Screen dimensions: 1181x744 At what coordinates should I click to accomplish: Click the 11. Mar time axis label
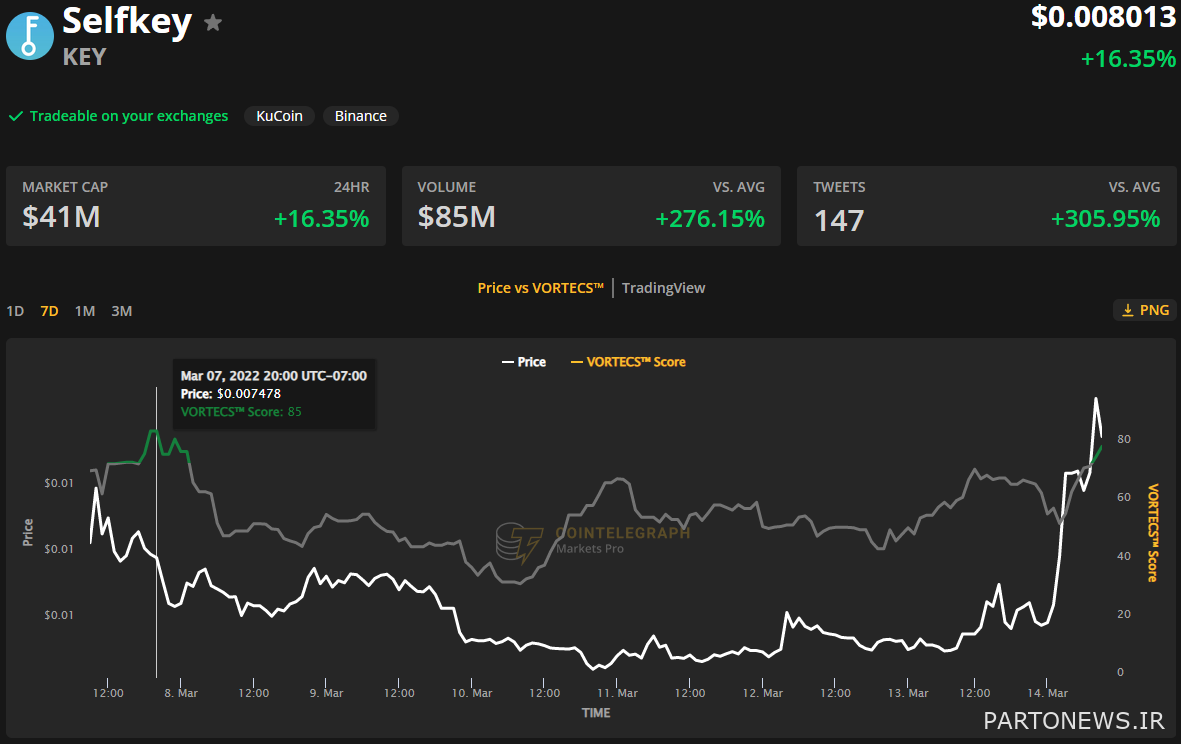[x=617, y=693]
